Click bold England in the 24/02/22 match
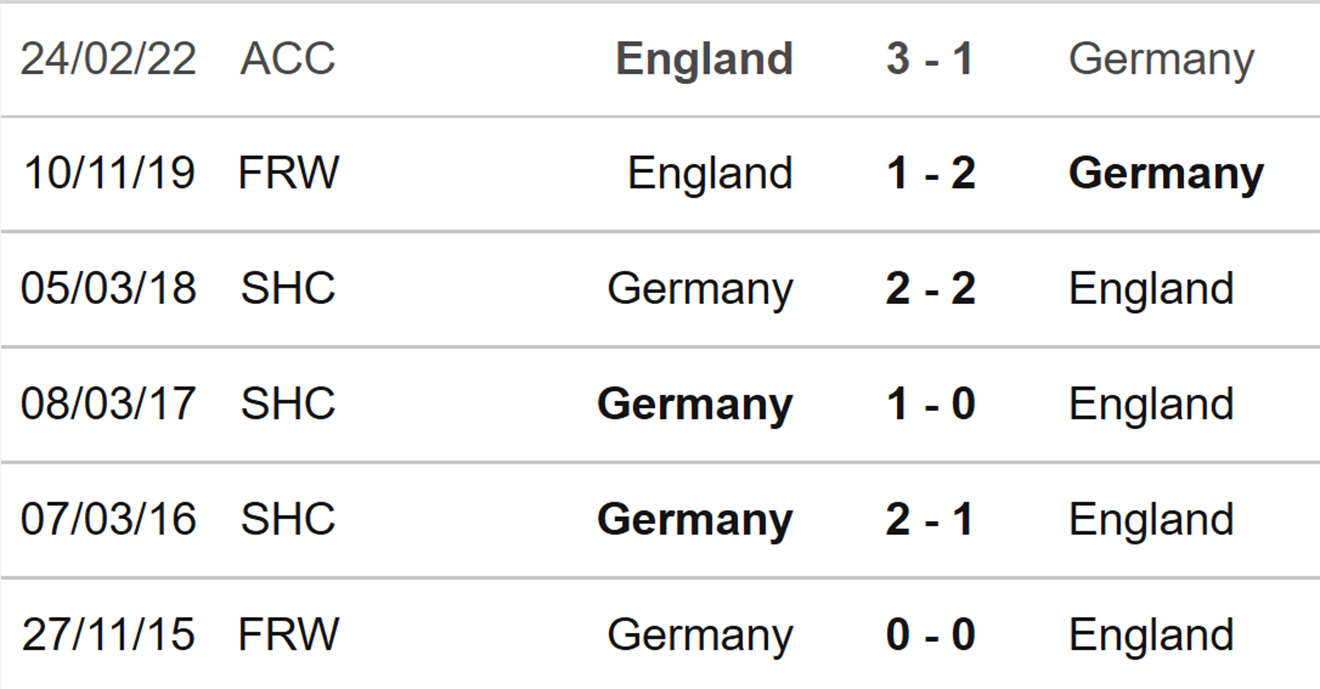 coord(704,59)
